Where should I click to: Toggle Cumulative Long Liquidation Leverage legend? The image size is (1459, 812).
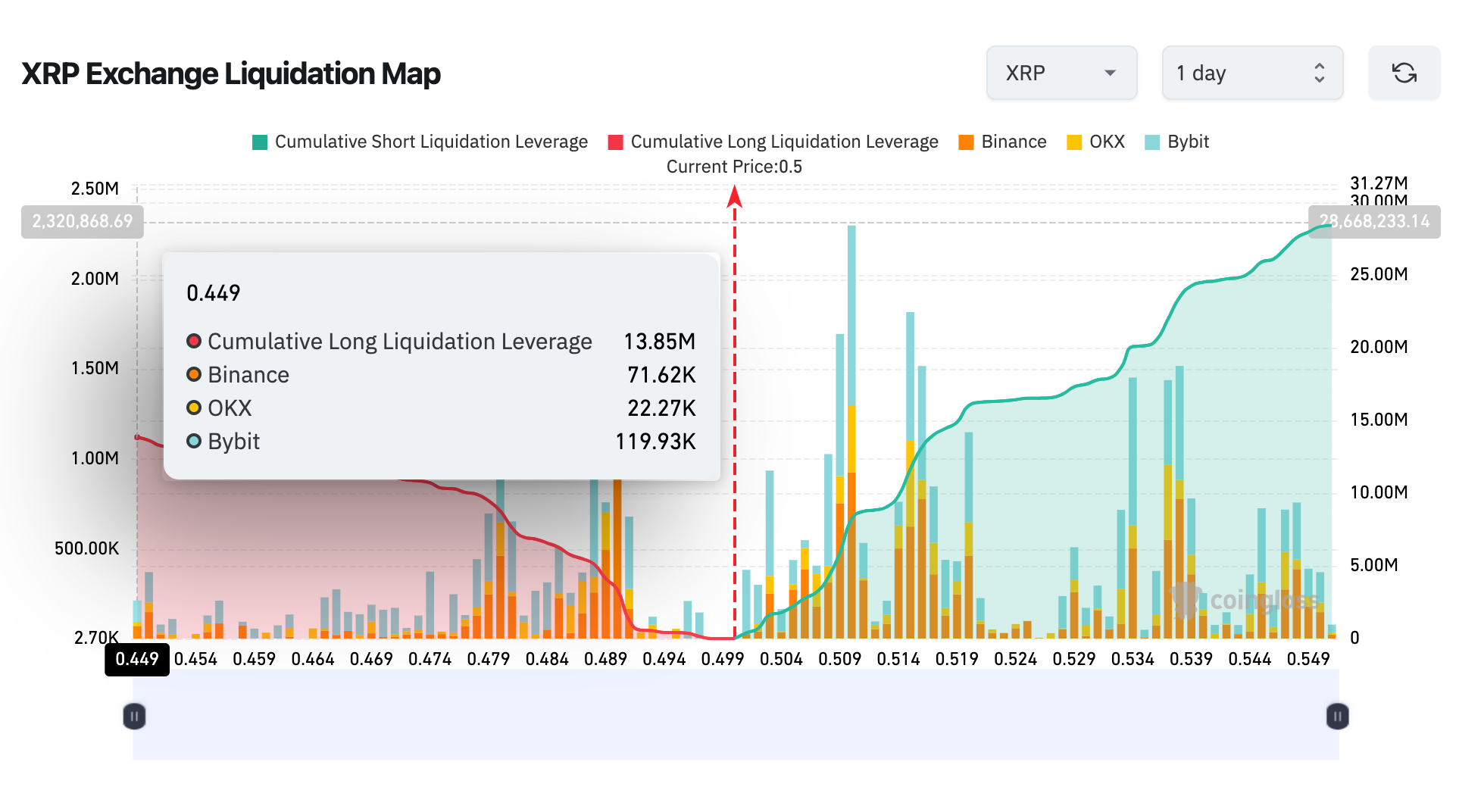773,142
